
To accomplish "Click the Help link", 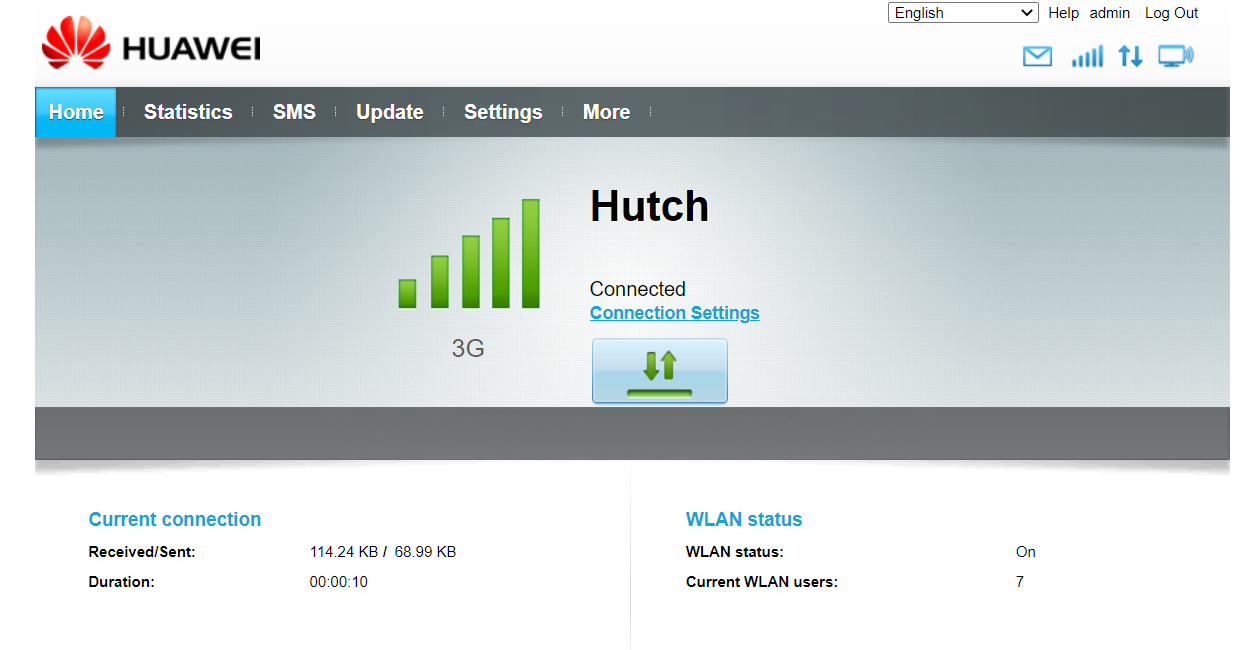I will coord(1064,13).
